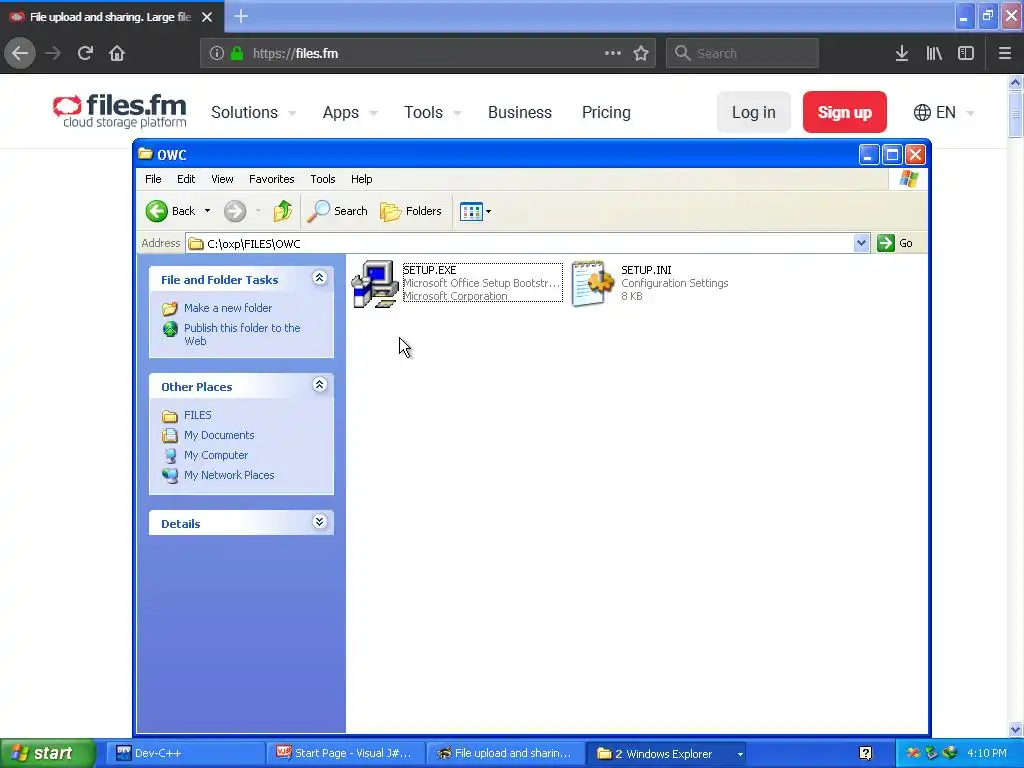This screenshot has width=1024, height=768.
Task: Open the page actions three-dots menu
Action: [613, 53]
